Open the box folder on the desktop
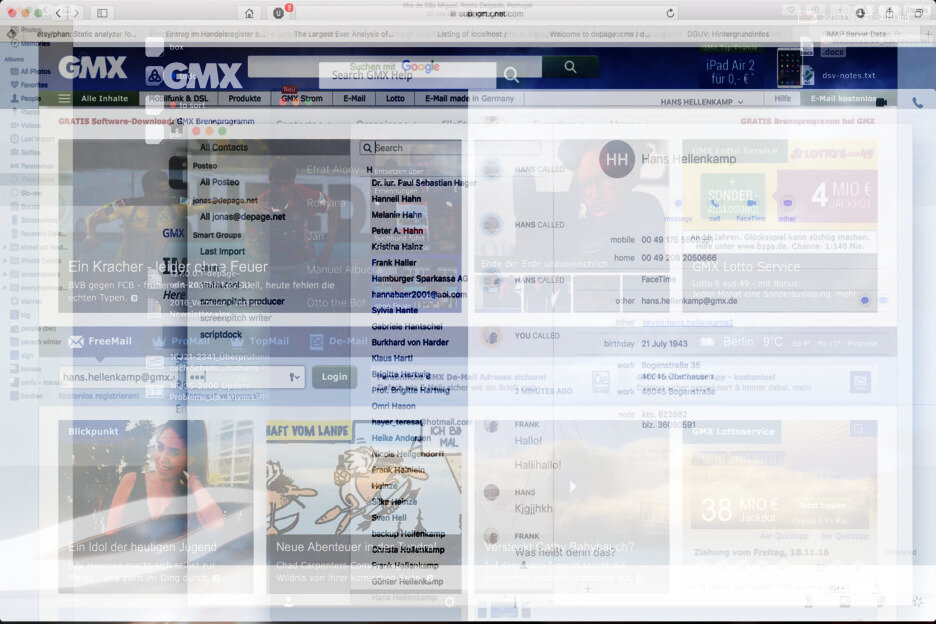 [155, 47]
